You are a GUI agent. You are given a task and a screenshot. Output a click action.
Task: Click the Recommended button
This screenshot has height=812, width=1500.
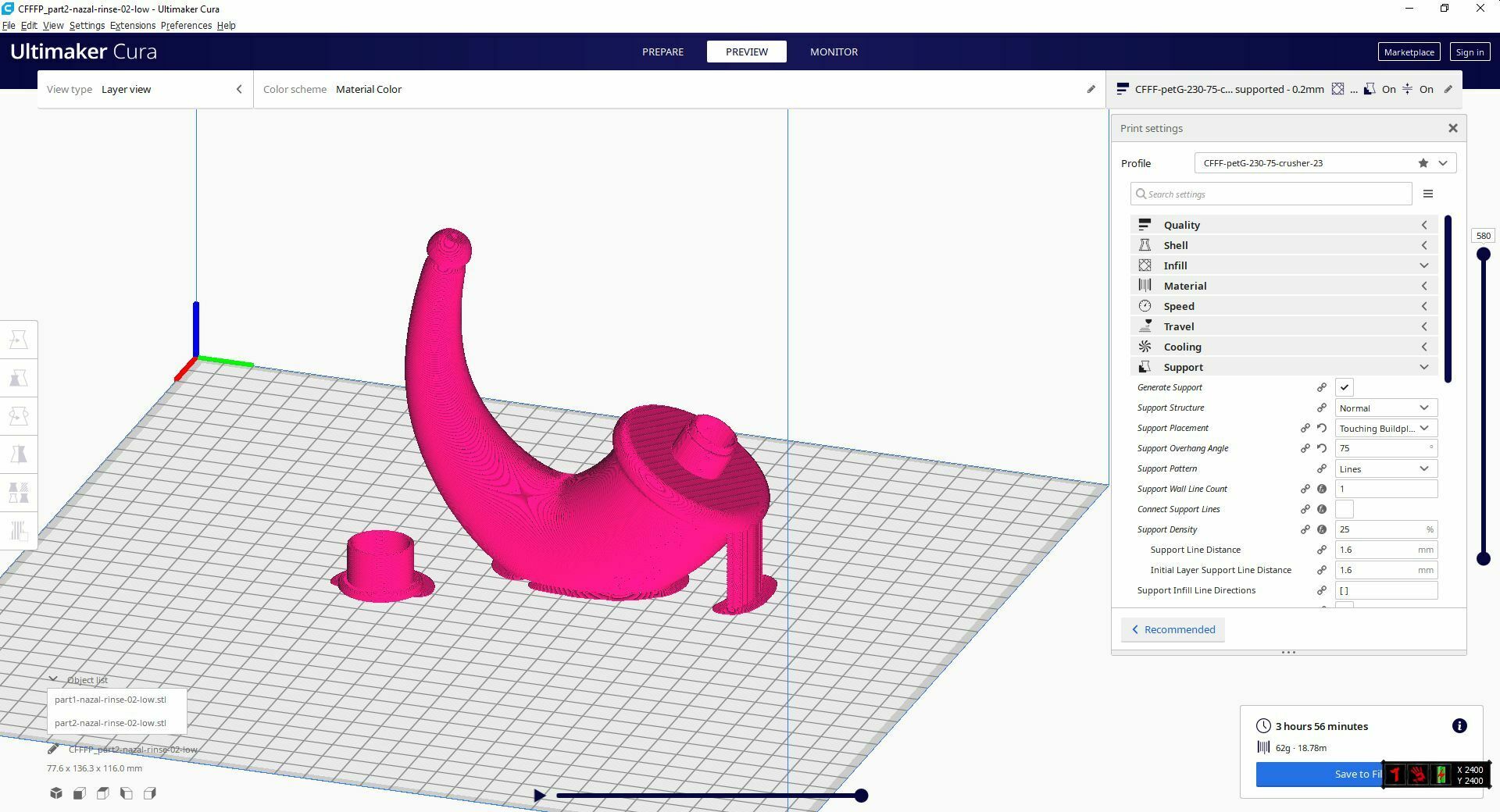[1173, 630]
